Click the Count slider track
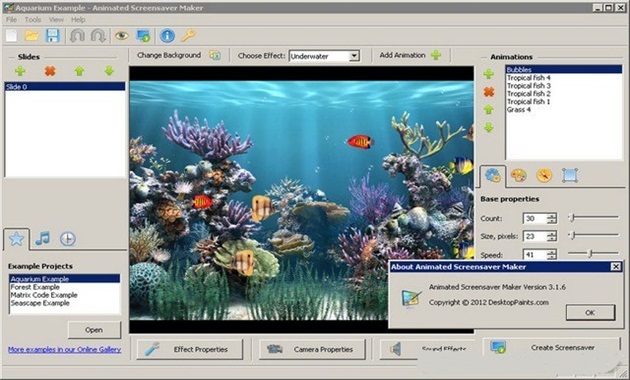Screen dimensions: 630x380 point(594,218)
